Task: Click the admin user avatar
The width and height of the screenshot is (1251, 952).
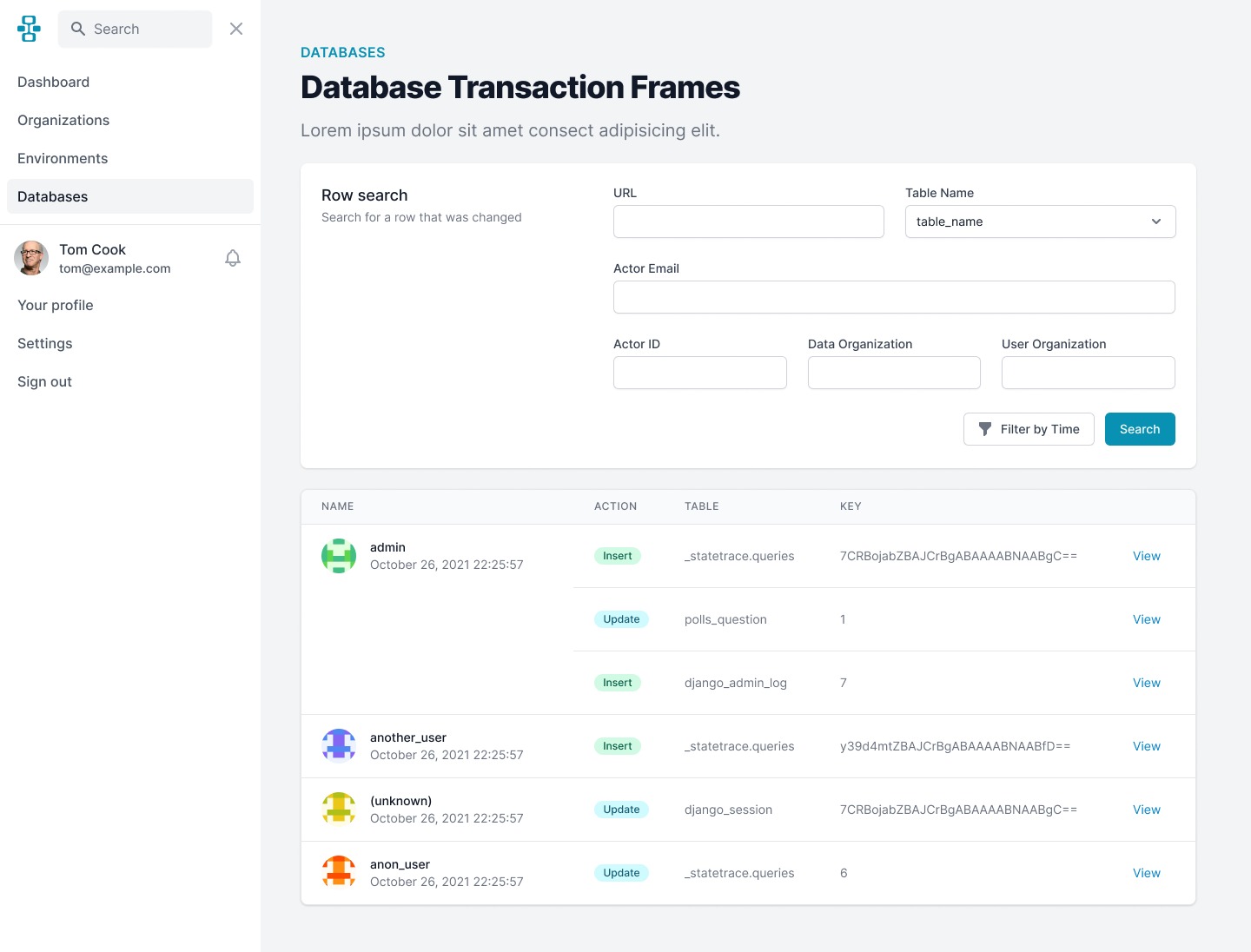Action: (x=339, y=556)
